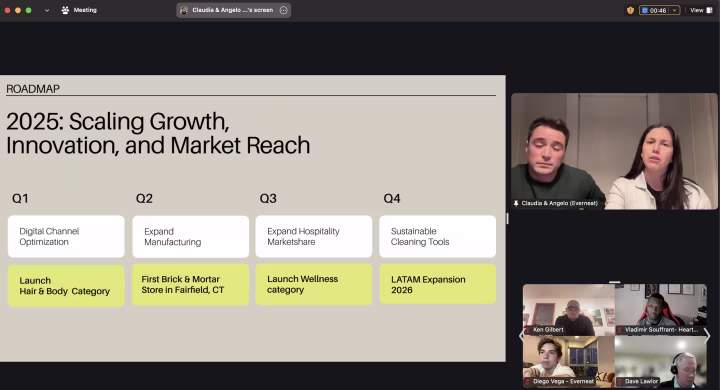
Task: Click Dave Lawlor's muted microphone icon
Action: 620,381
